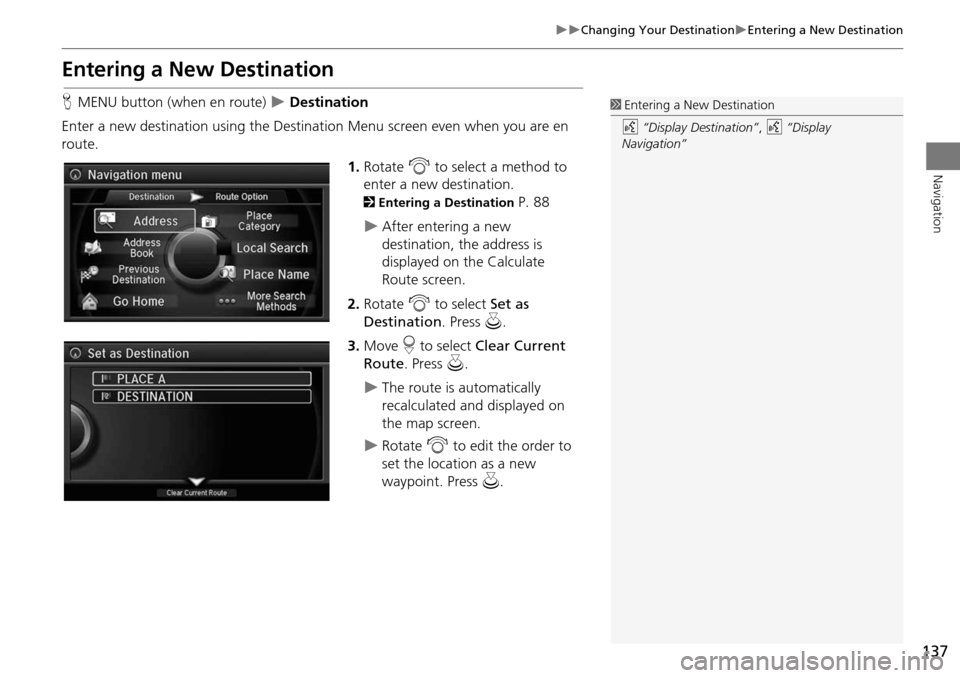Screen dimensions: 960x678
Task: Select the Previous Destination flag icon
Action: coord(89,274)
